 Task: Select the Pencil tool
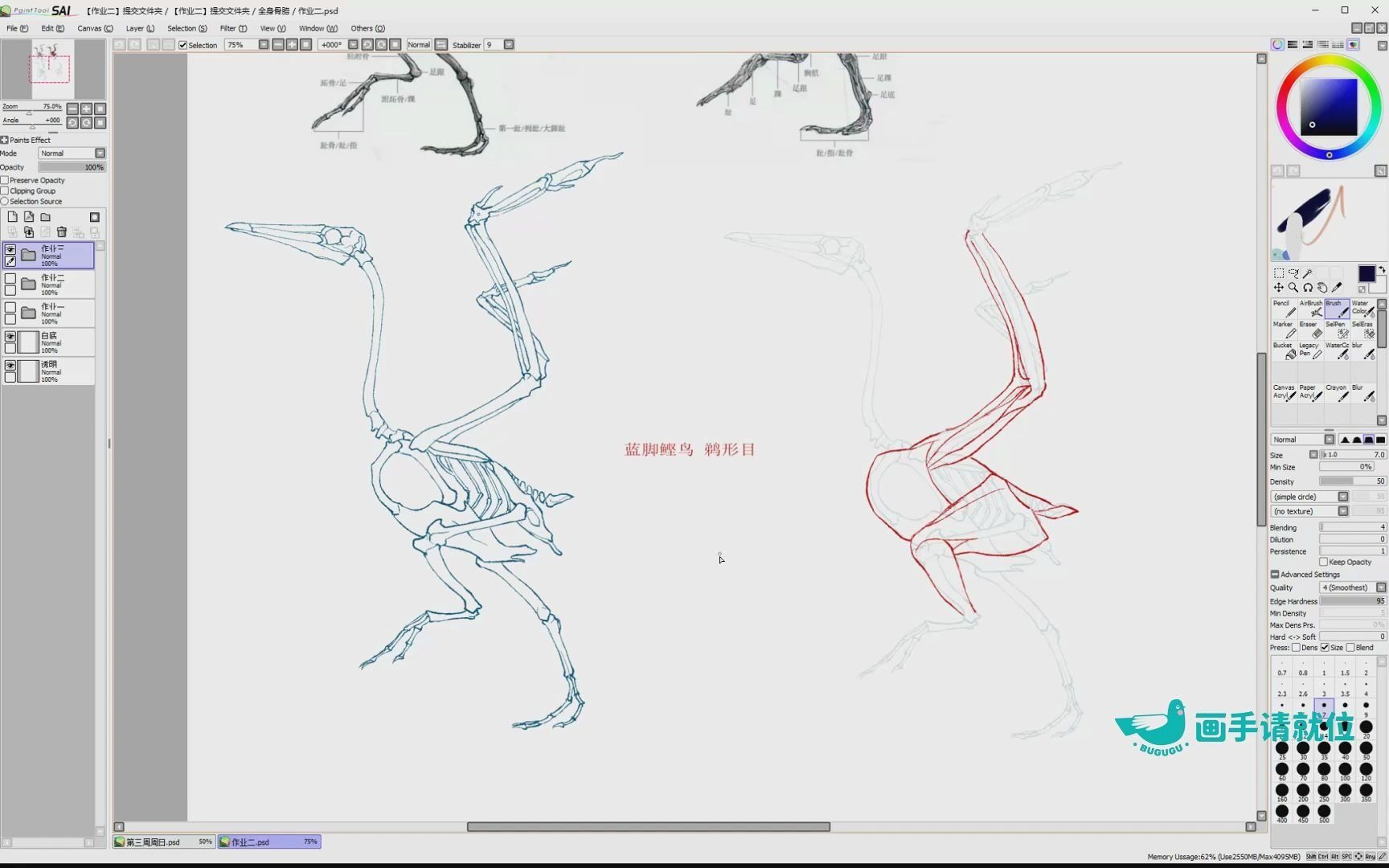(x=1284, y=309)
